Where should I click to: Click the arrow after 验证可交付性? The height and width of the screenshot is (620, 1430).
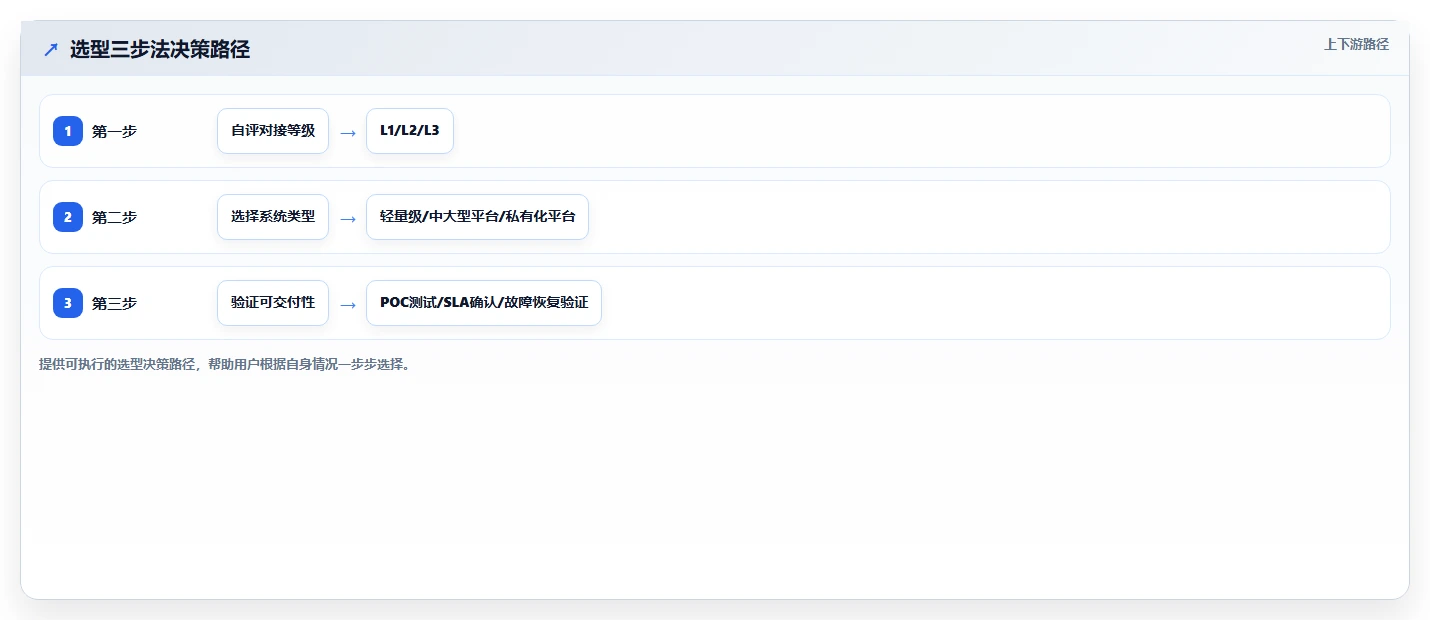pos(348,305)
